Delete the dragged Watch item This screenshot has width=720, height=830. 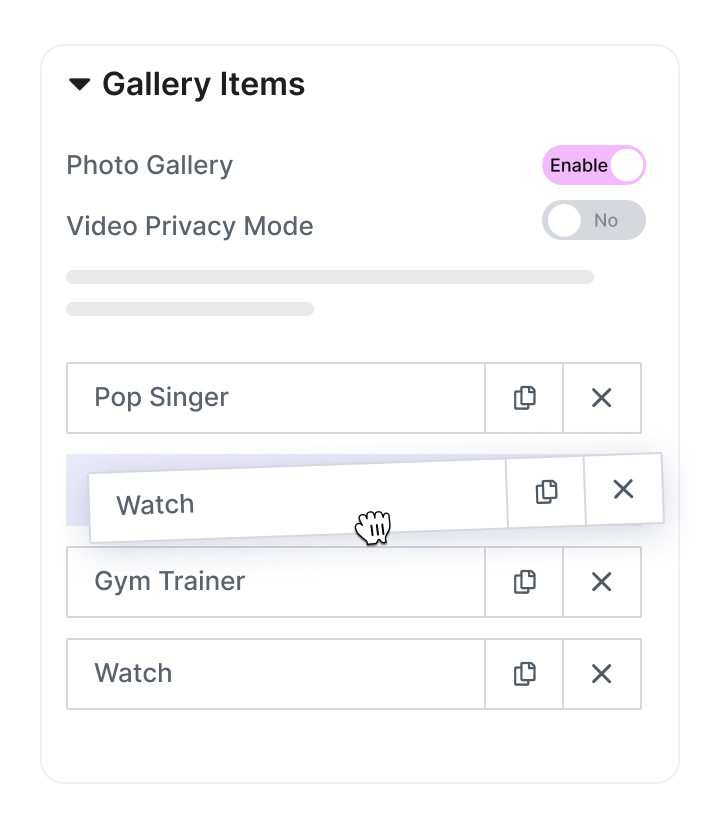[623, 488]
